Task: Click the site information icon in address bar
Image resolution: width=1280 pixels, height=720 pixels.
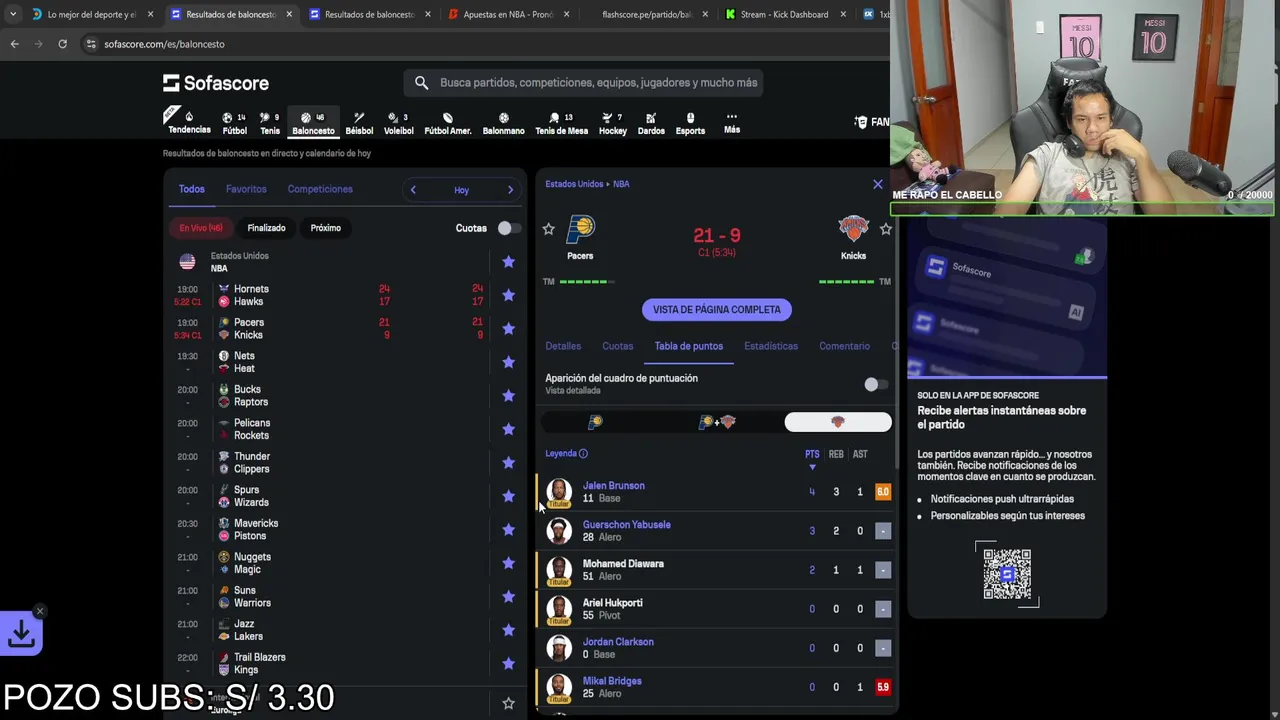Action: pyautogui.click(x=91, y=44)
